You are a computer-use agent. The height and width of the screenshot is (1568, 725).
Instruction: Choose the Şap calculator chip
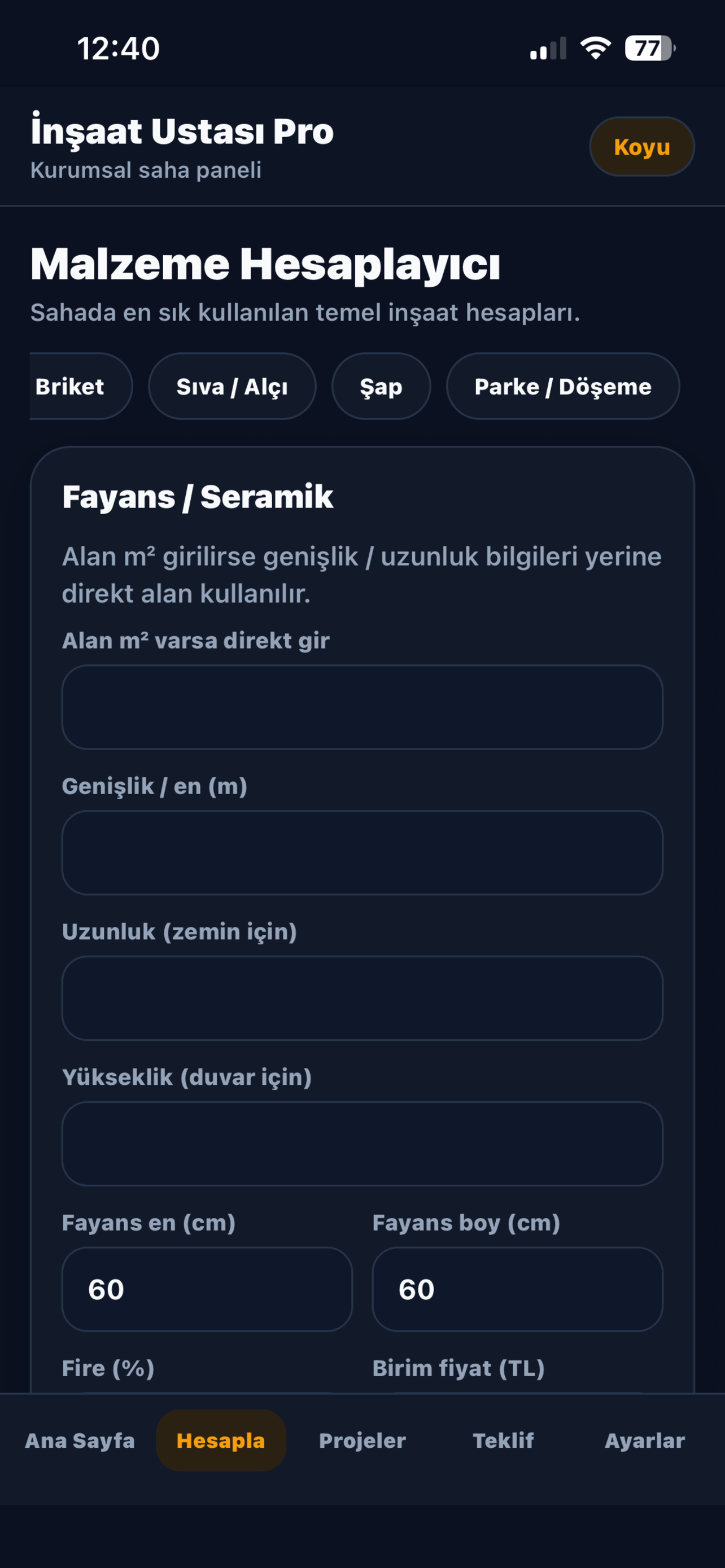381,387
